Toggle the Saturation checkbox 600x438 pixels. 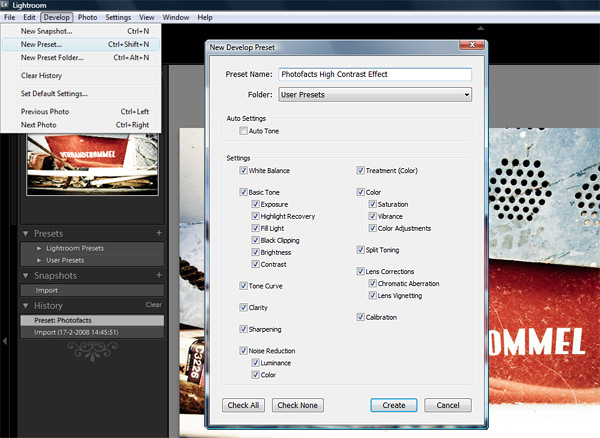point(372,204)
